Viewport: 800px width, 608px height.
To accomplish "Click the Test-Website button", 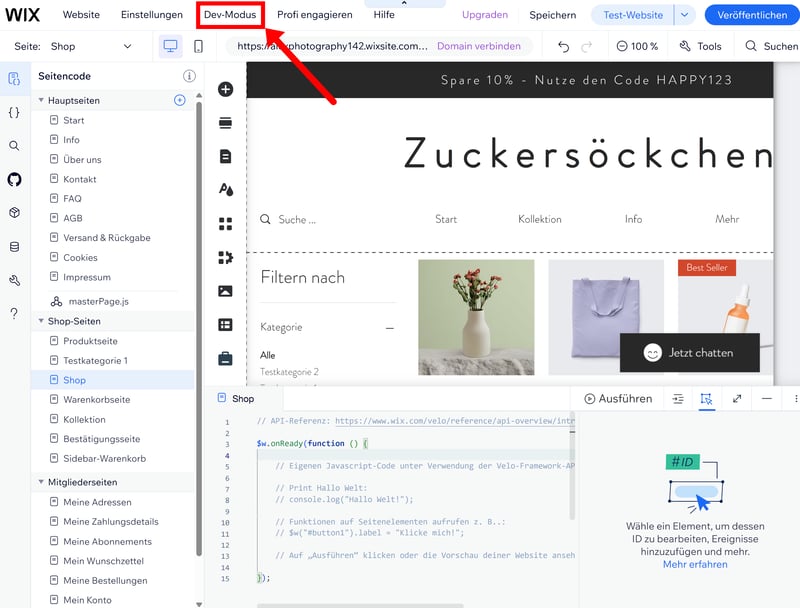I will pyautogui.click(x=633, y=15).
